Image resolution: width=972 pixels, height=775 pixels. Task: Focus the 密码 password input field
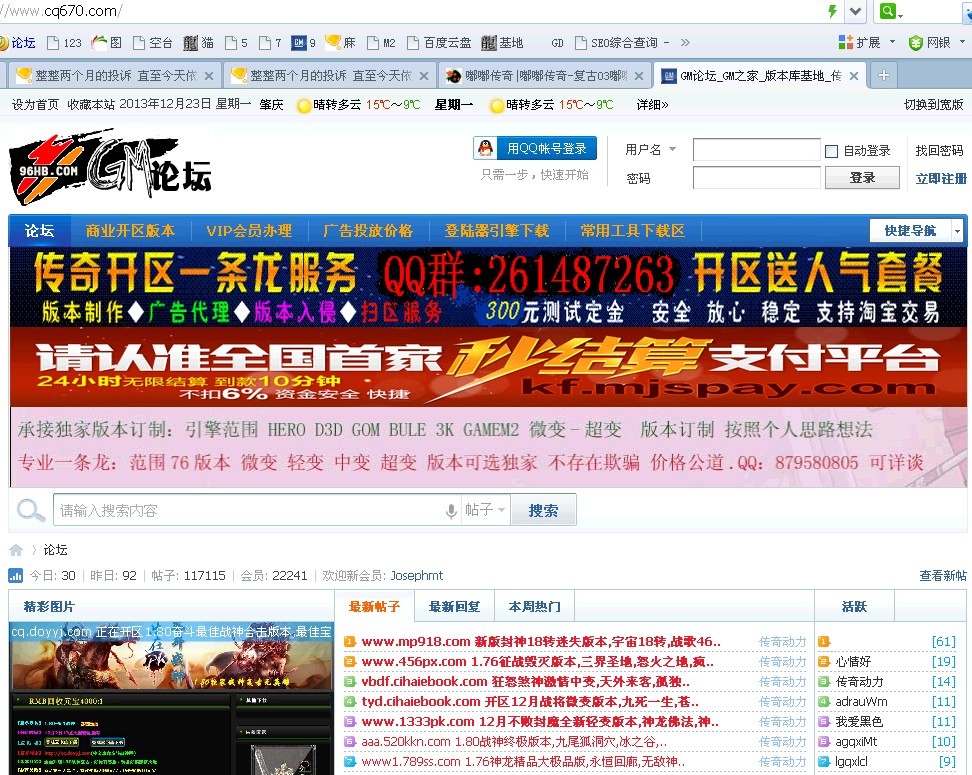click(x=756, y=178)
